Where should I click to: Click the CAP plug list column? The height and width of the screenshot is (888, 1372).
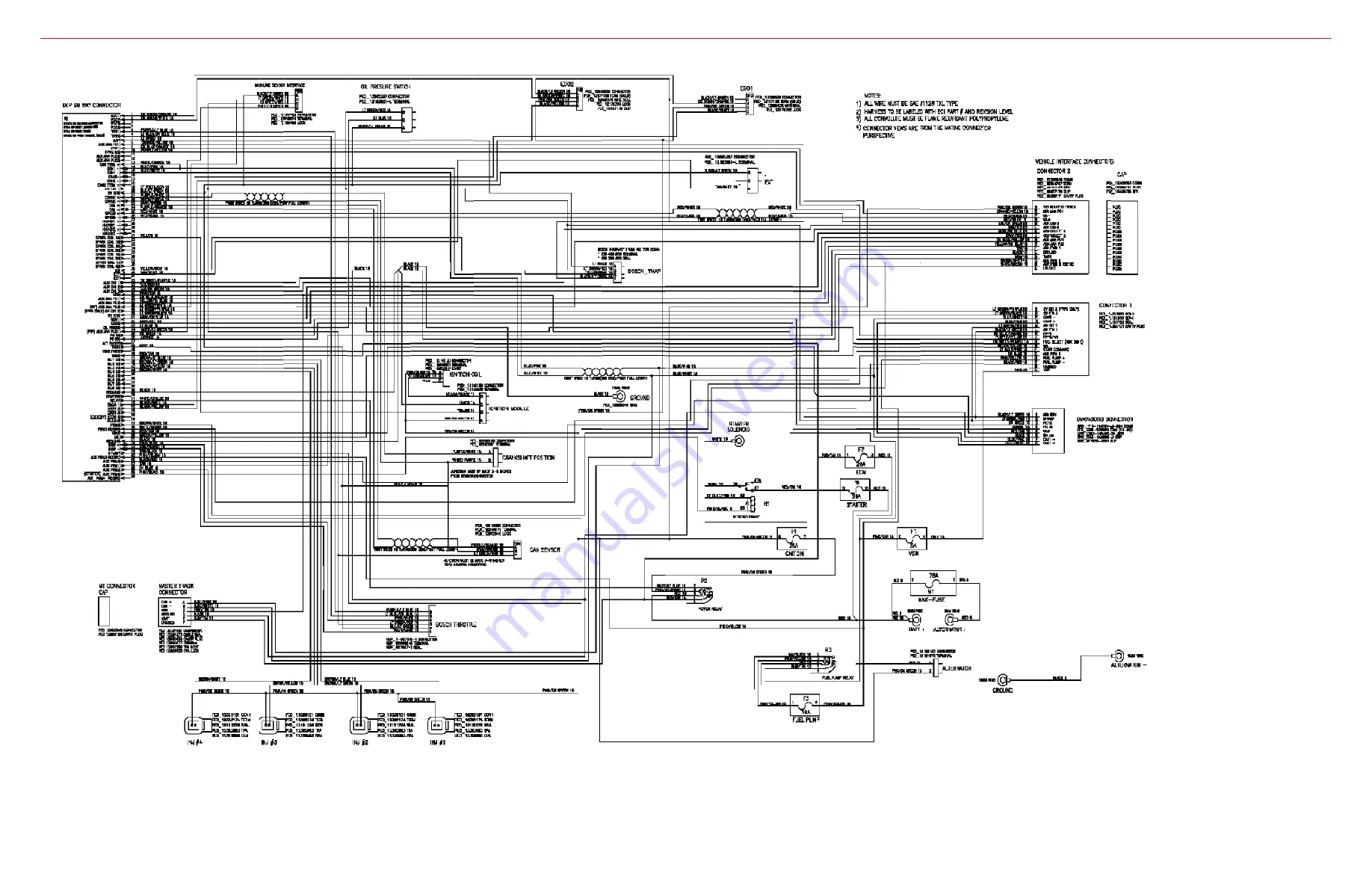(x=1122, y=238)
